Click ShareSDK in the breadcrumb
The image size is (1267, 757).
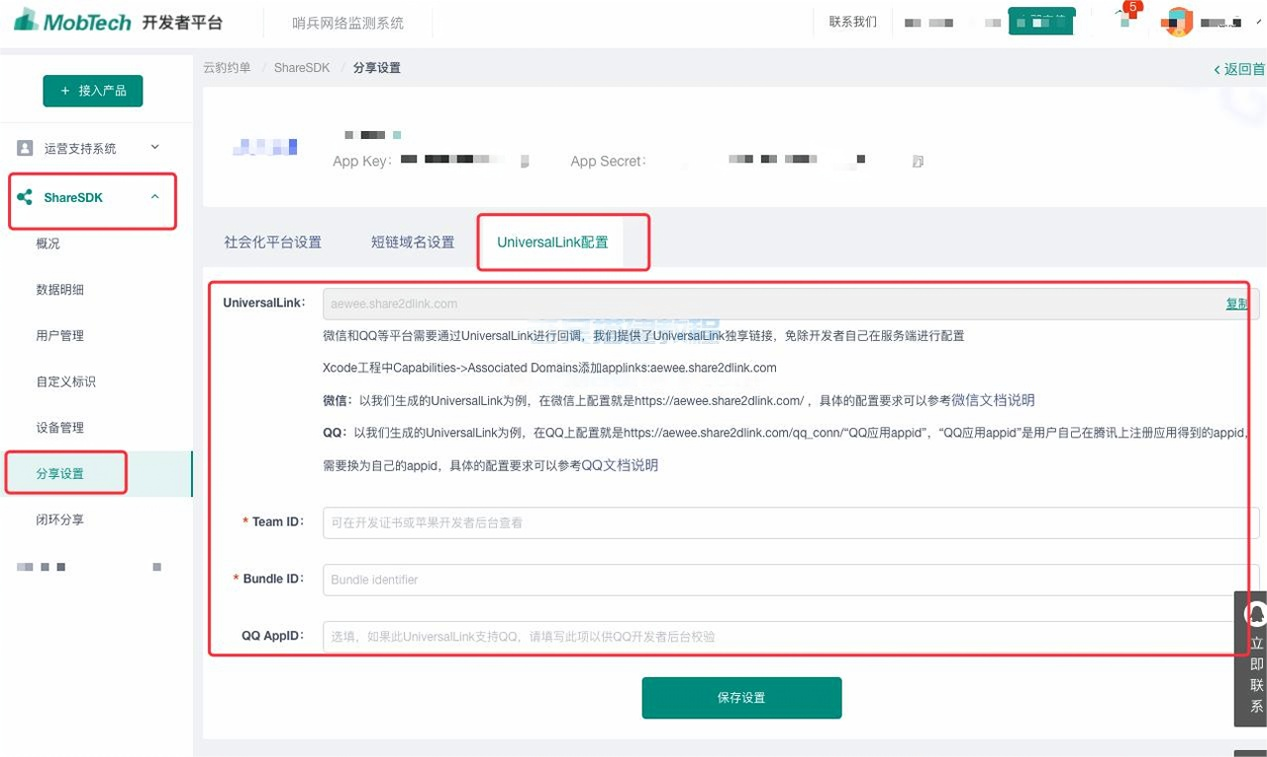[x=302, y=68]
